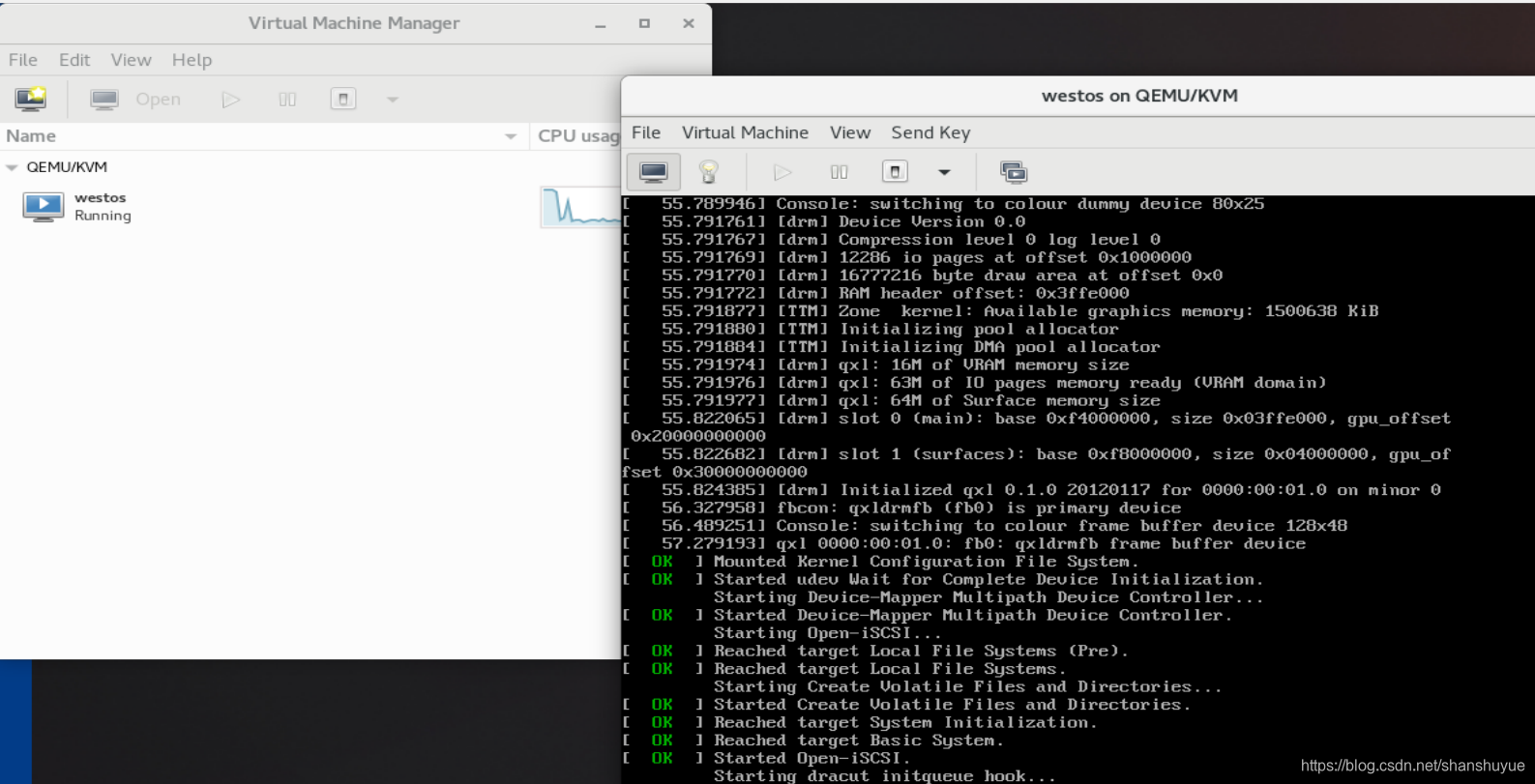Sort by the Name column header

coord(263,136)
